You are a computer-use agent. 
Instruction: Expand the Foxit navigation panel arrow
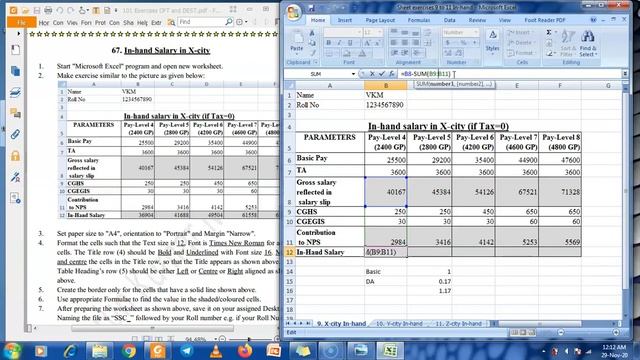pyautogui.click(x=18, y=33)
